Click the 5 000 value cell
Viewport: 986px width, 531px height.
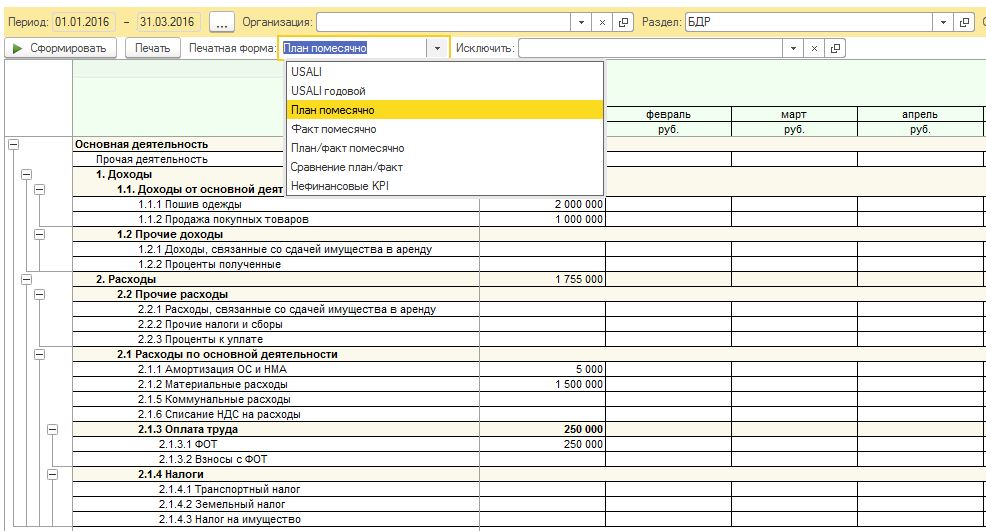click(542, 369)
